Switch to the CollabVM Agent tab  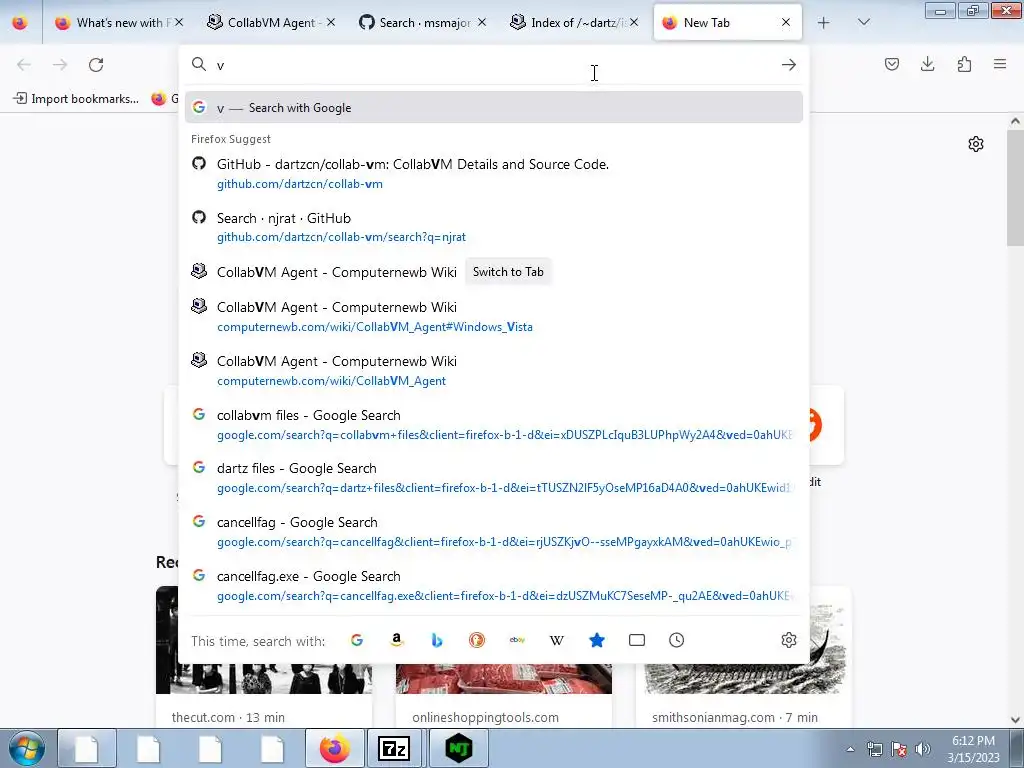[x=269, y=23]
